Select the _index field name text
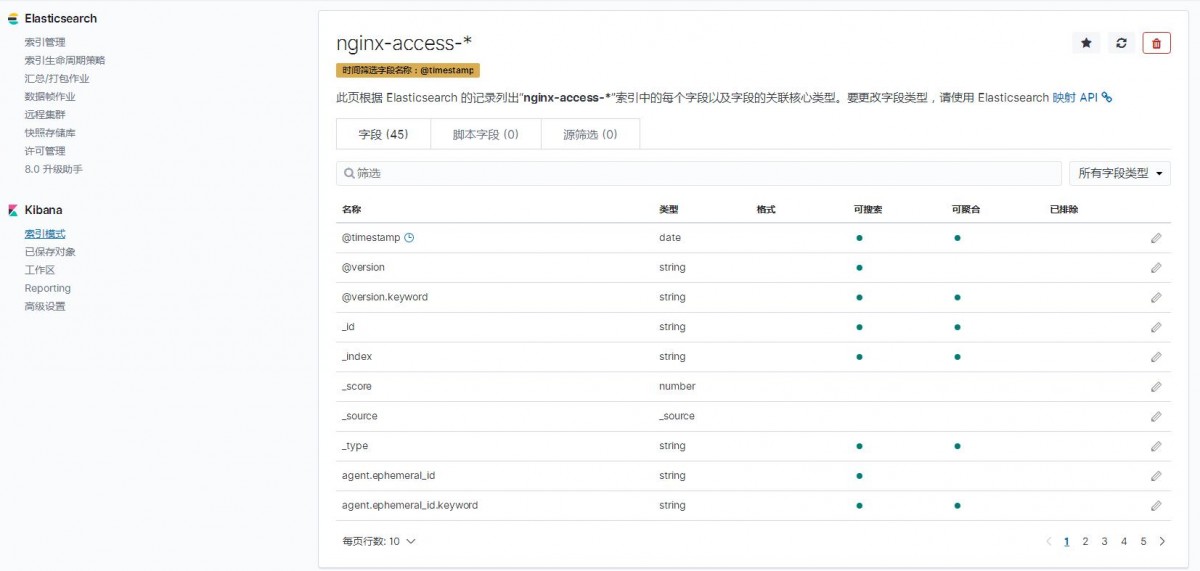 point(357,357)
